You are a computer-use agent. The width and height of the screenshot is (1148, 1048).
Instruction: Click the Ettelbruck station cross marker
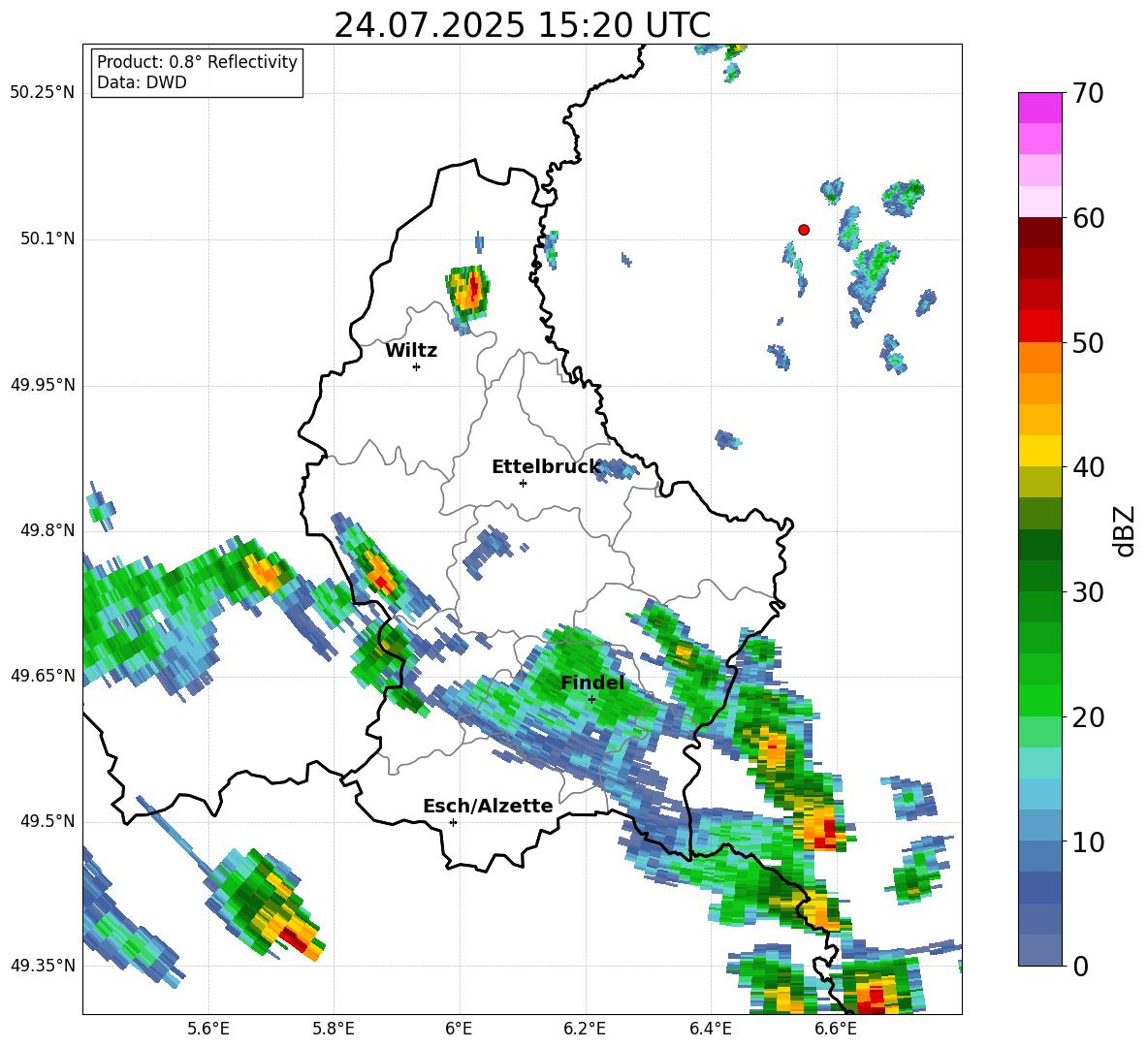[x=523, y=483]
